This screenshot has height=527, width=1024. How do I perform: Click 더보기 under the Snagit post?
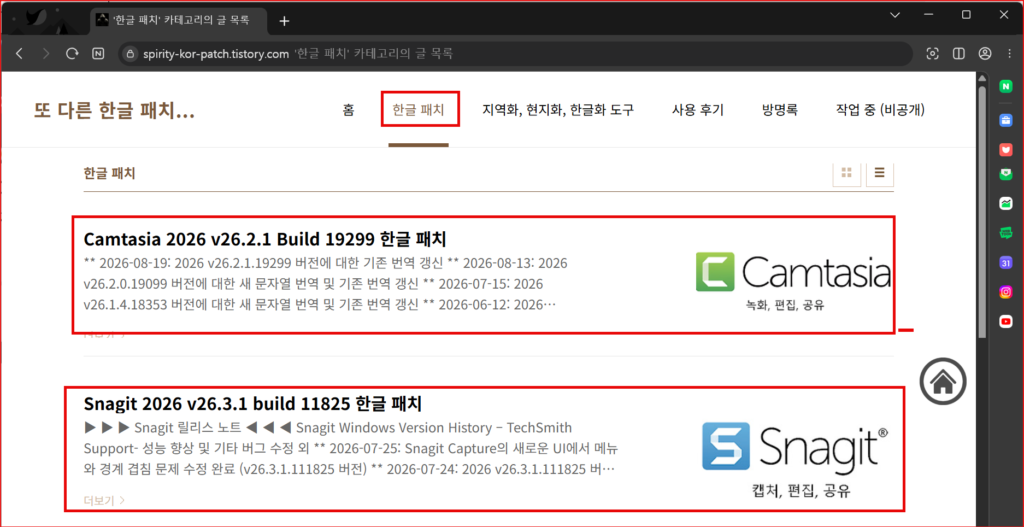point(104,501)
